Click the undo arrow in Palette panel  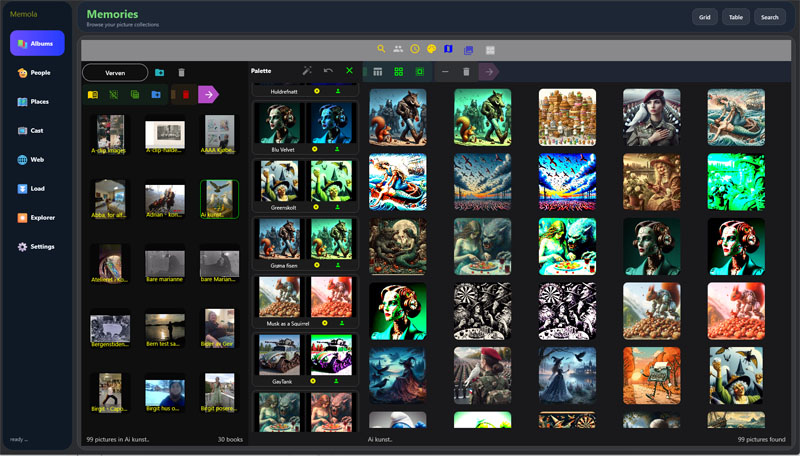(328, 71)
